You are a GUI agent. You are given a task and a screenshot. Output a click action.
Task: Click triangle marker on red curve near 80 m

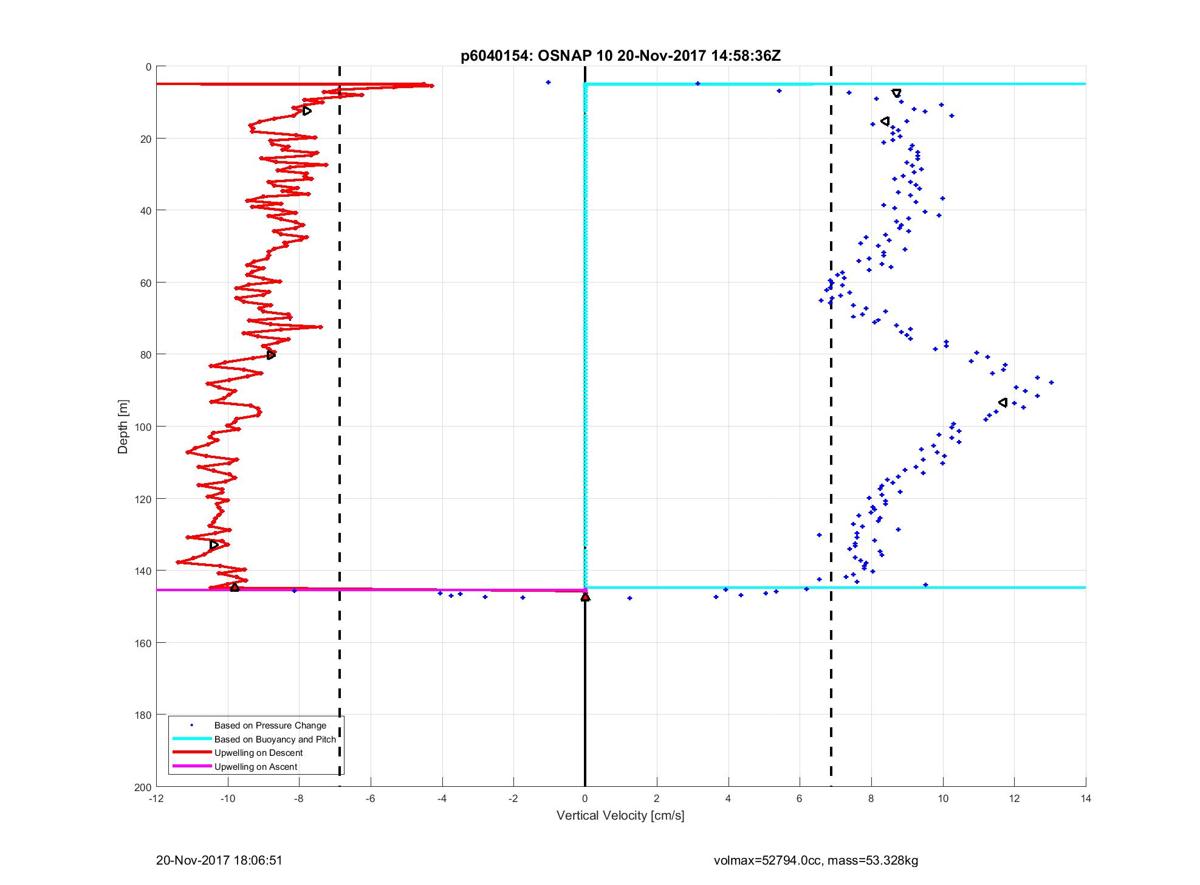271,354
